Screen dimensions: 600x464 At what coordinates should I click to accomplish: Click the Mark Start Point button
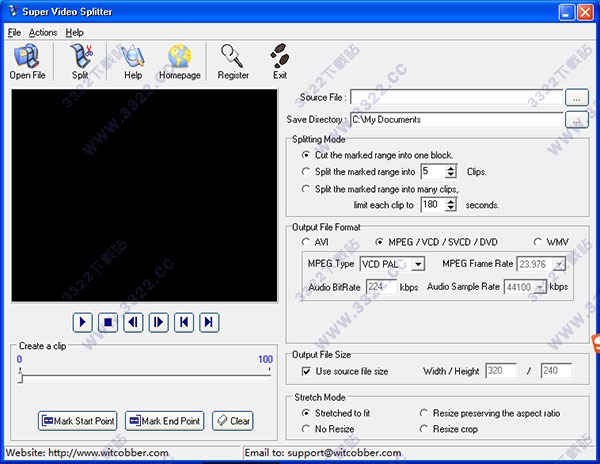[78, 421]
